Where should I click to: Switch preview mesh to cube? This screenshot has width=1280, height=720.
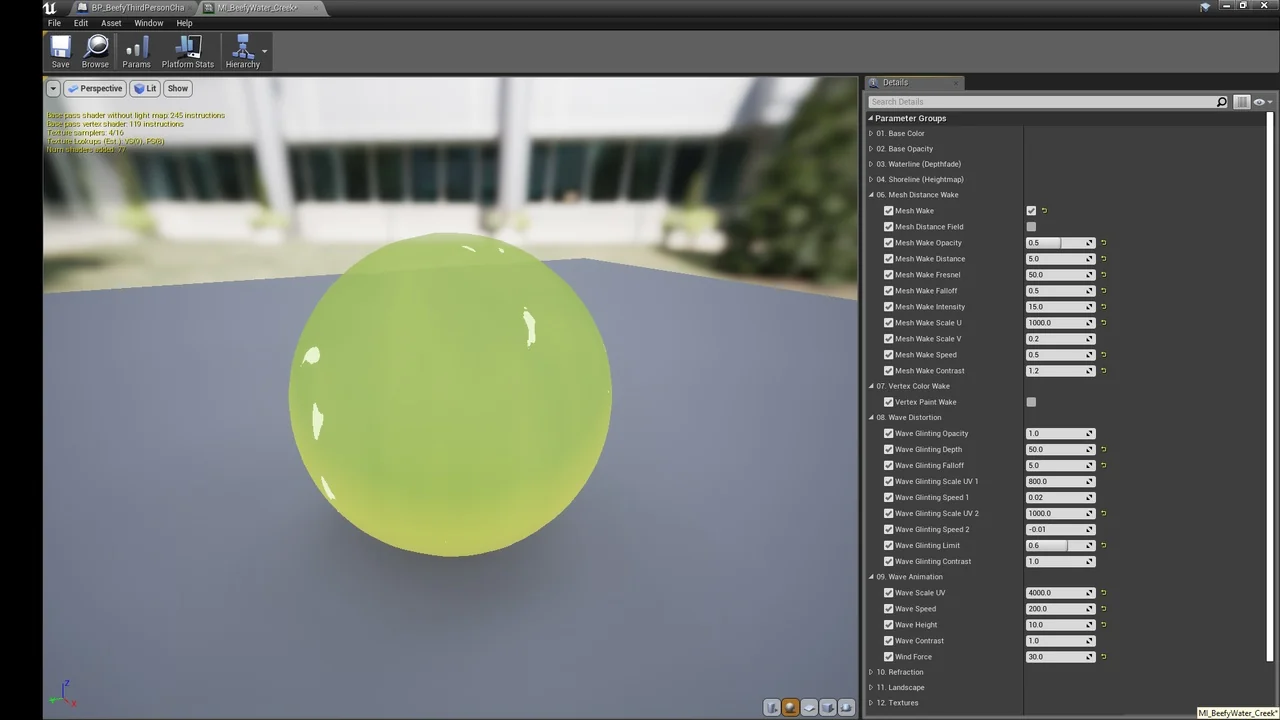(829, 708)
